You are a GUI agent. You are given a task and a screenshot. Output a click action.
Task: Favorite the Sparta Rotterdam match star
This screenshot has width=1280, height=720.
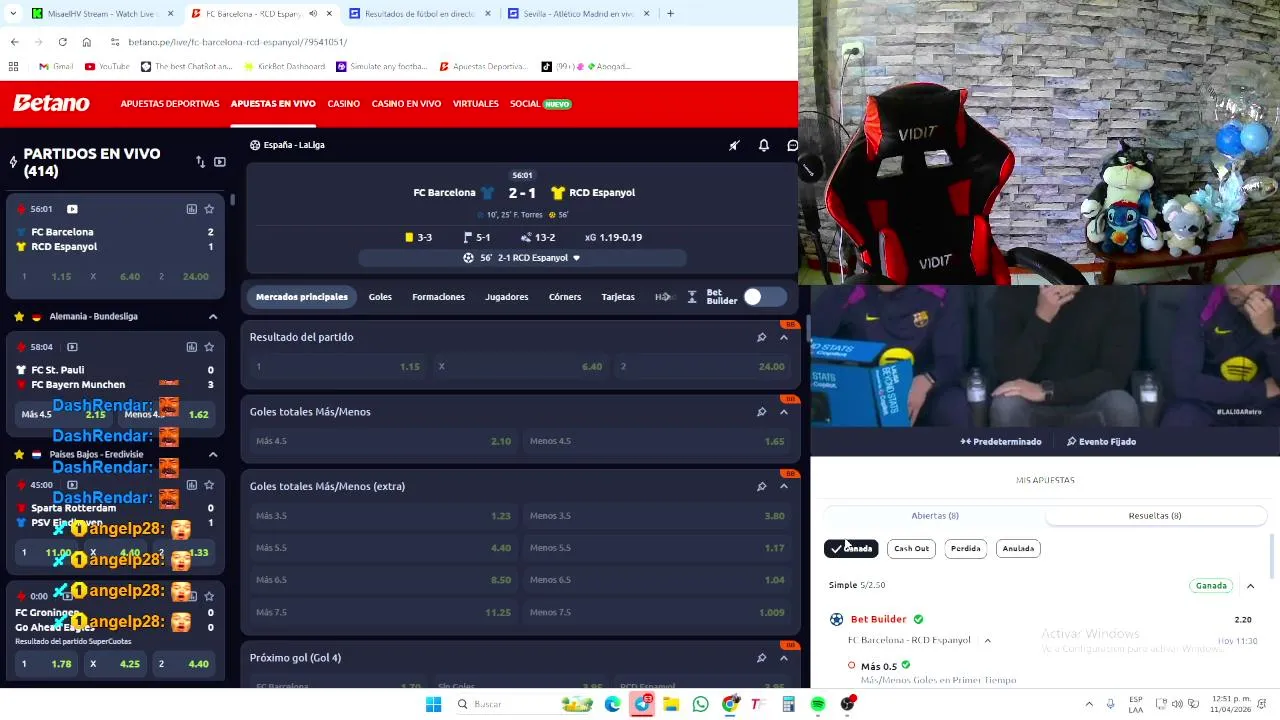coord(209,485)
